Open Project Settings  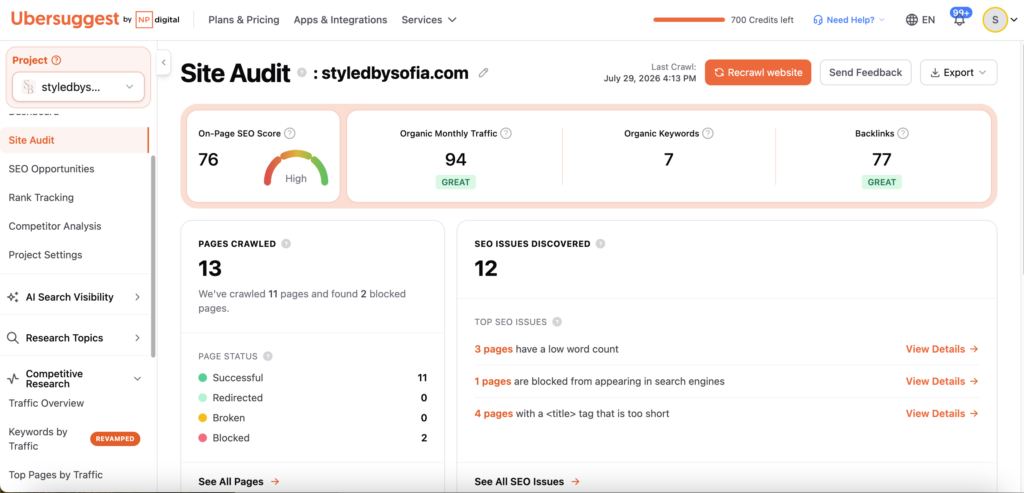pos(45,255)
